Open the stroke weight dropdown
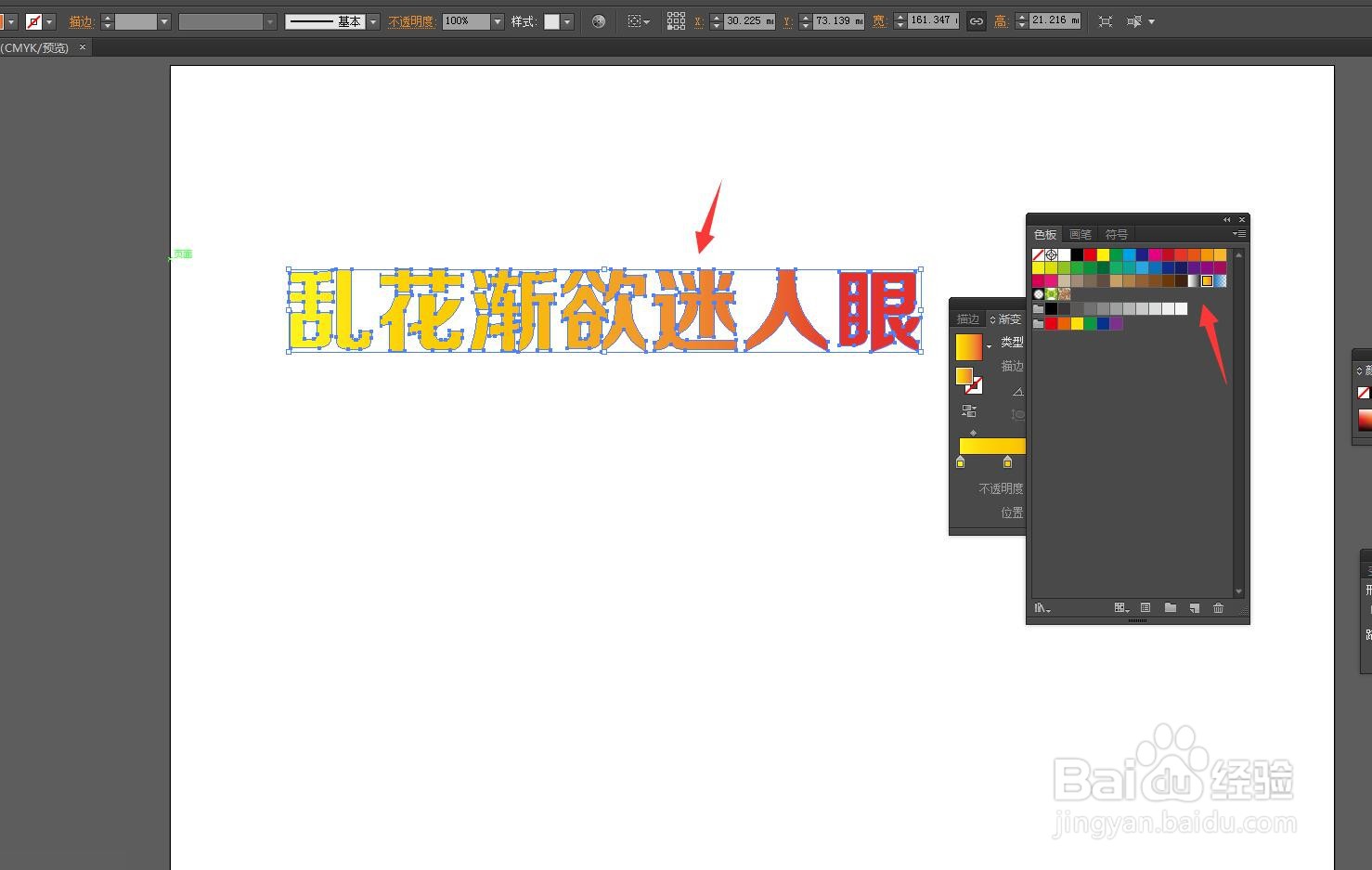1372x870 pixels. (164, 21)
